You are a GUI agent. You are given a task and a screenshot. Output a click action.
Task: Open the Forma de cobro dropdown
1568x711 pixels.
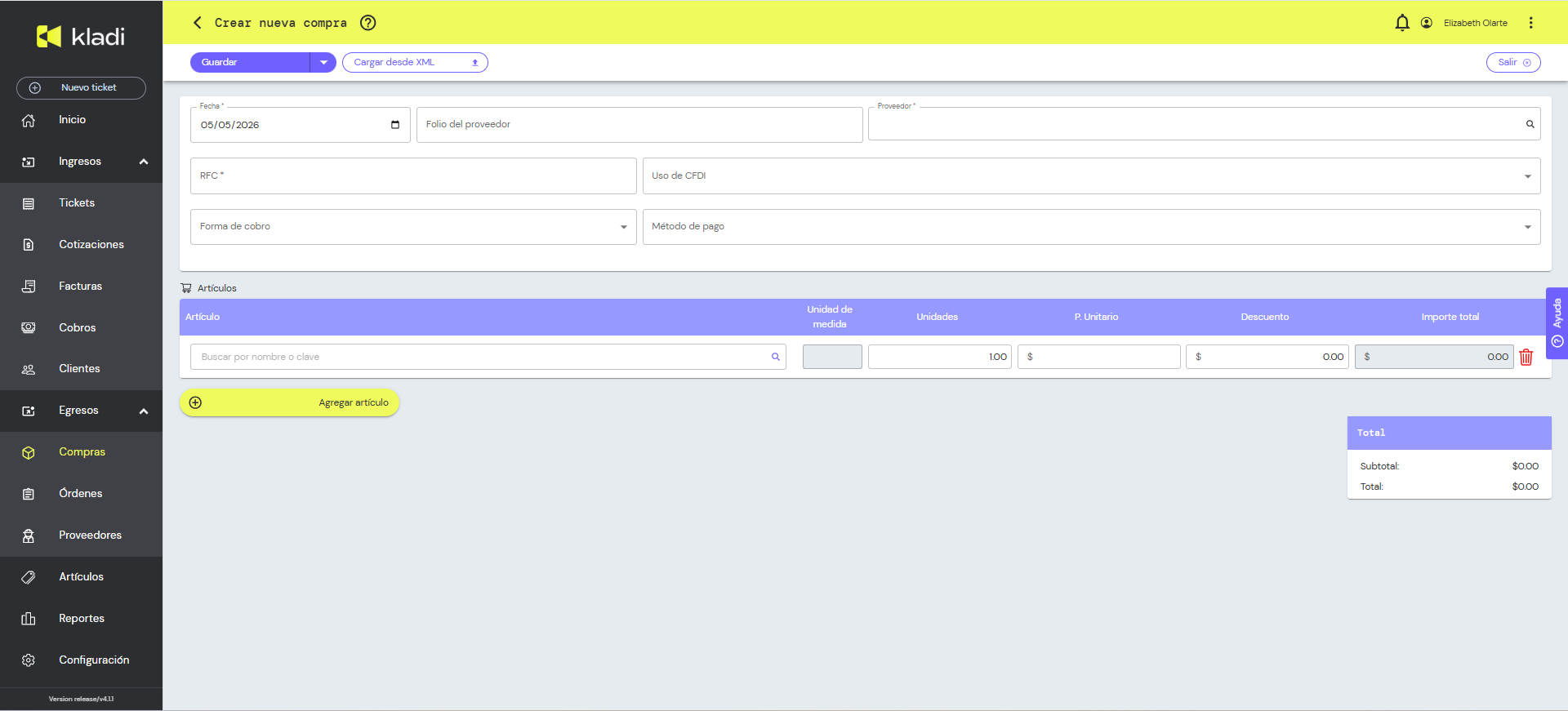[x=413, y=227]
